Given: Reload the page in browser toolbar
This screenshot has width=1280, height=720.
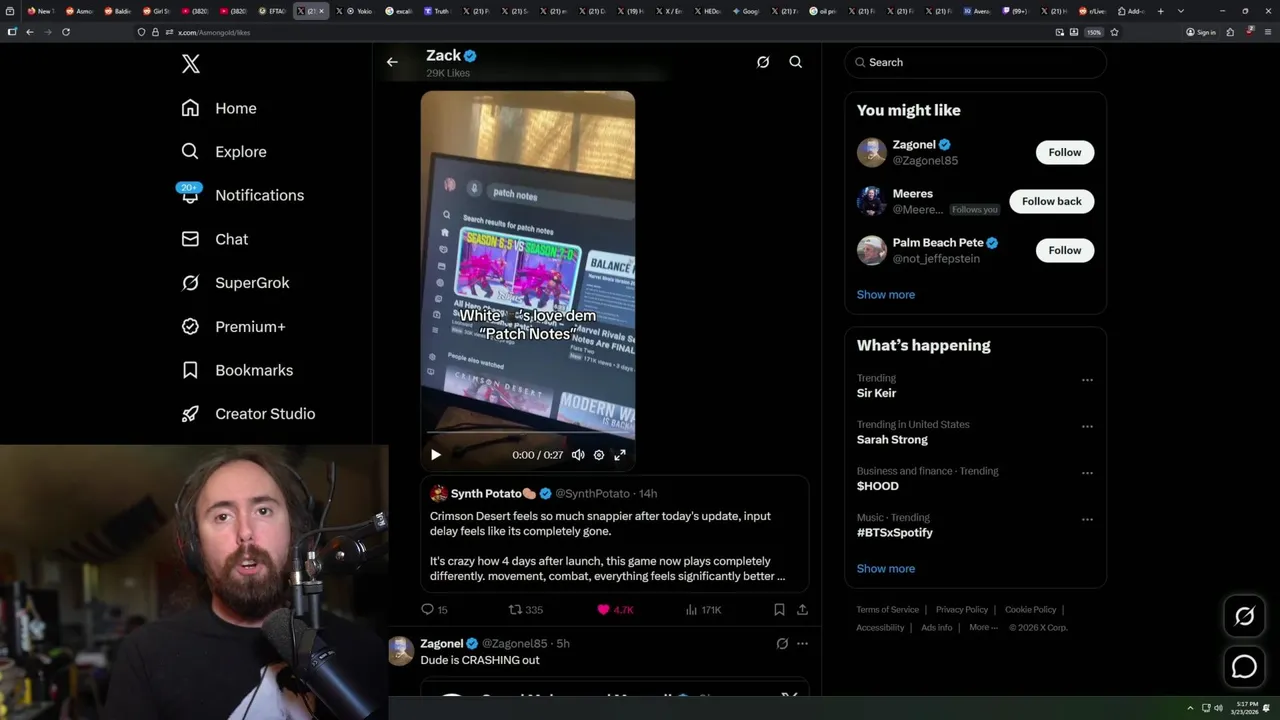Looking at the screenshot, I should coord(66,32).
